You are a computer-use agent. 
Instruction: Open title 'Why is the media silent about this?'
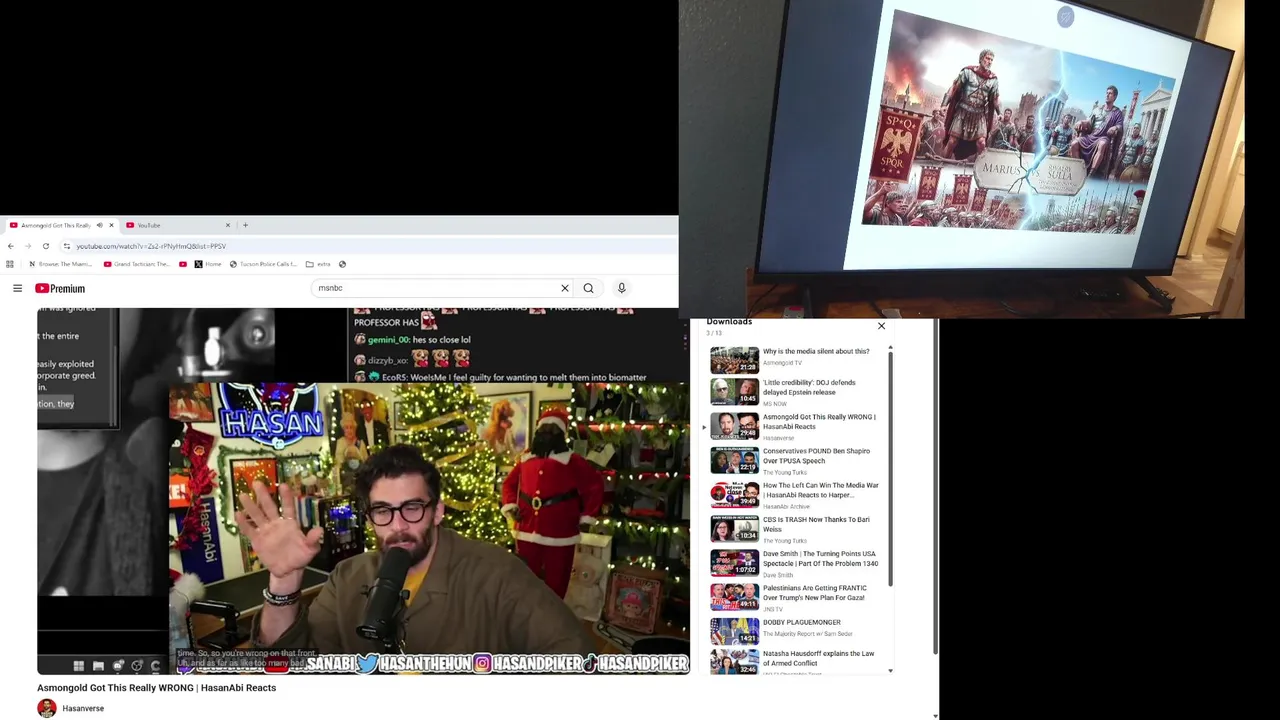(816, 352)
